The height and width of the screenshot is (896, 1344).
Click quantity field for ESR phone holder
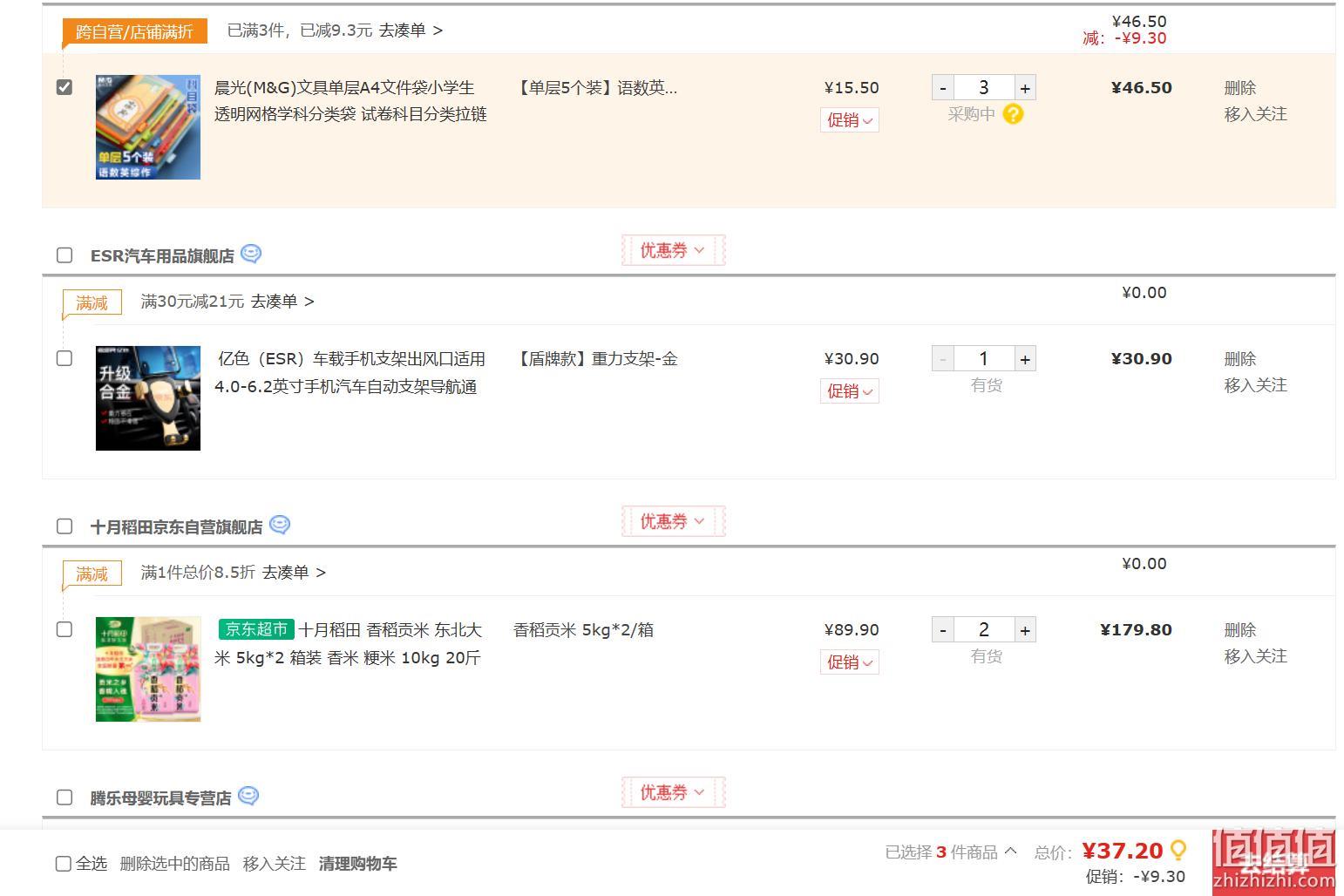984,359
